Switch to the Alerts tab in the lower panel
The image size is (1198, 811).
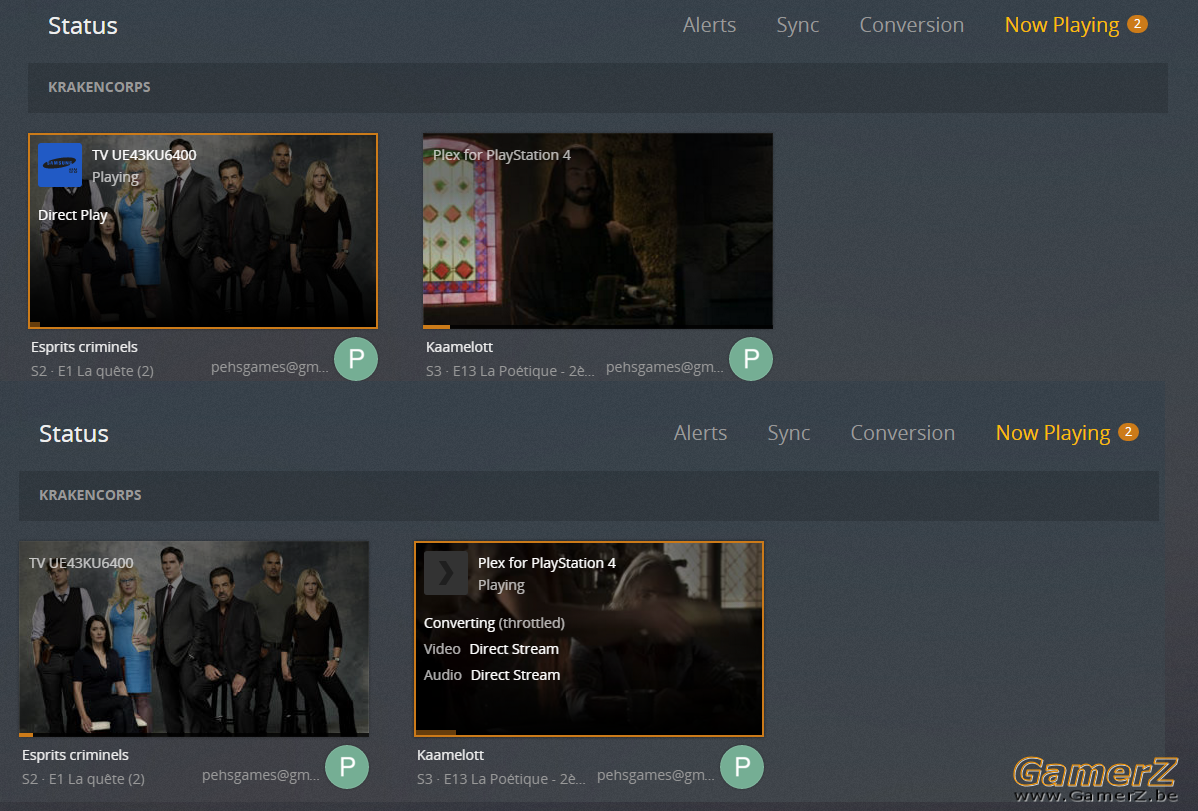coord(700,433)
